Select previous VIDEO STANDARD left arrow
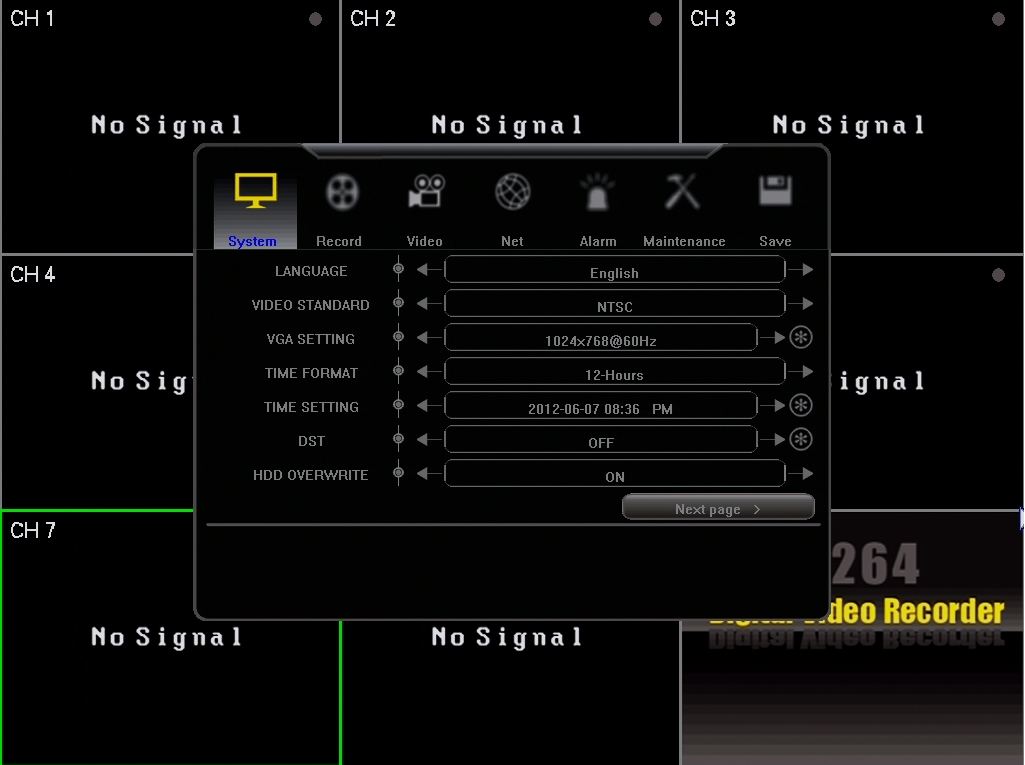 429,303
